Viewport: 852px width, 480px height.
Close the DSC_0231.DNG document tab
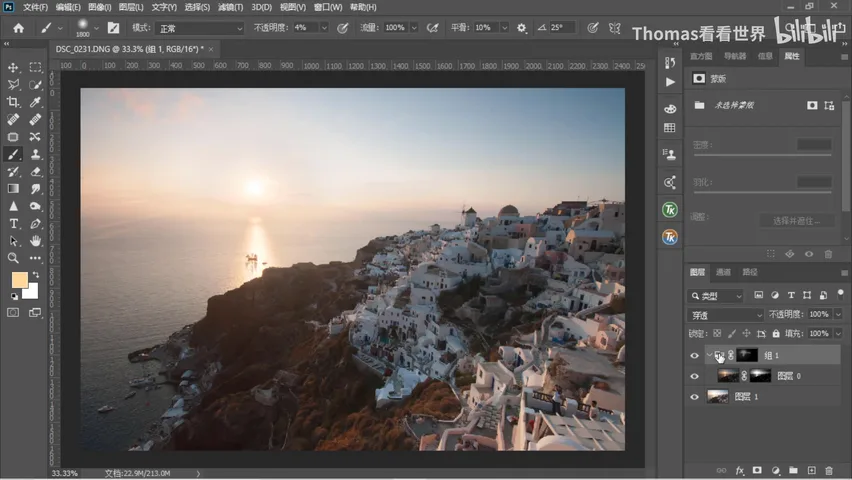[211, 49]
